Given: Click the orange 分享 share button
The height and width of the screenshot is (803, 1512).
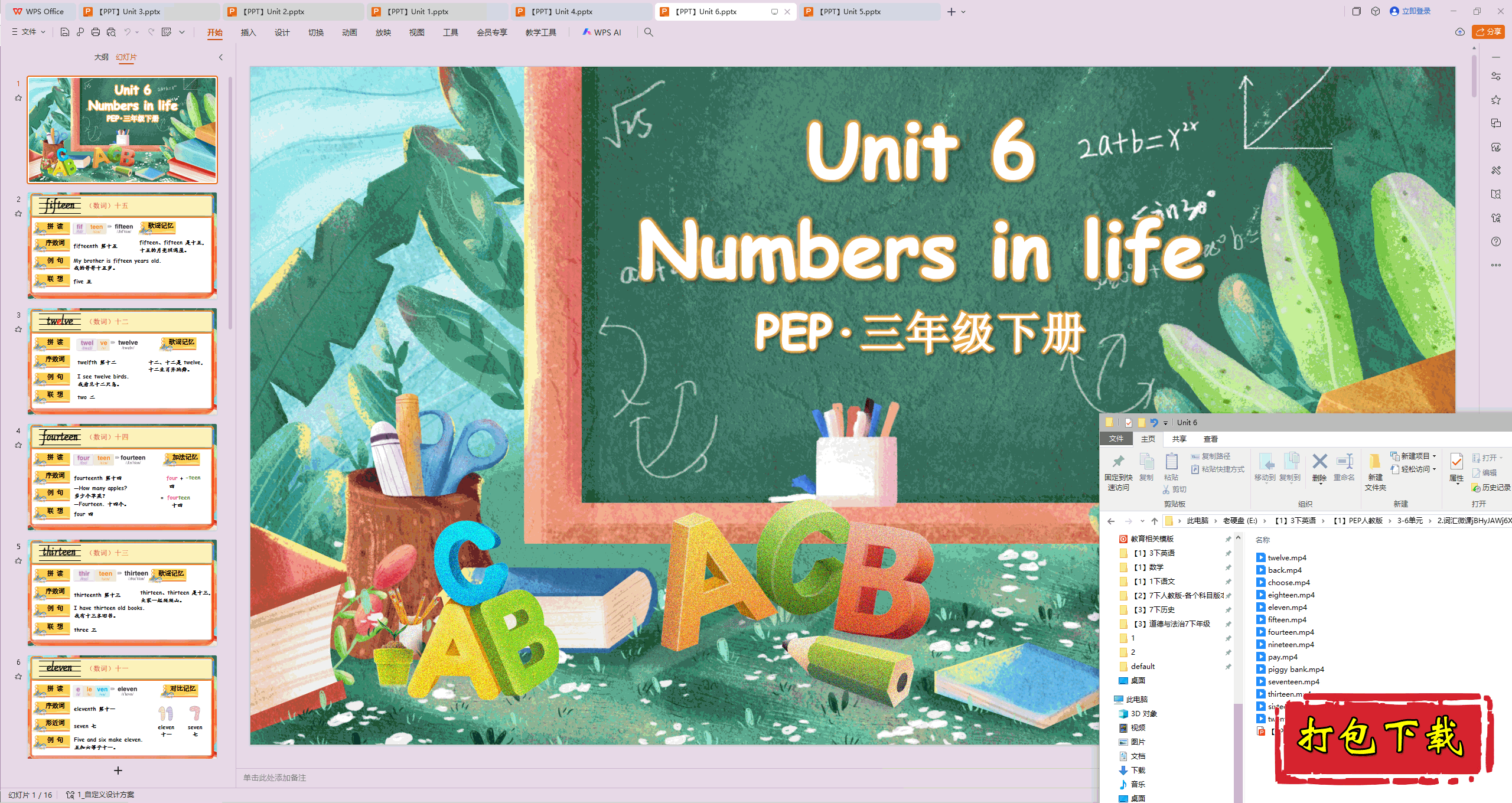Looking at the screenshot, I should [1488, 32].
